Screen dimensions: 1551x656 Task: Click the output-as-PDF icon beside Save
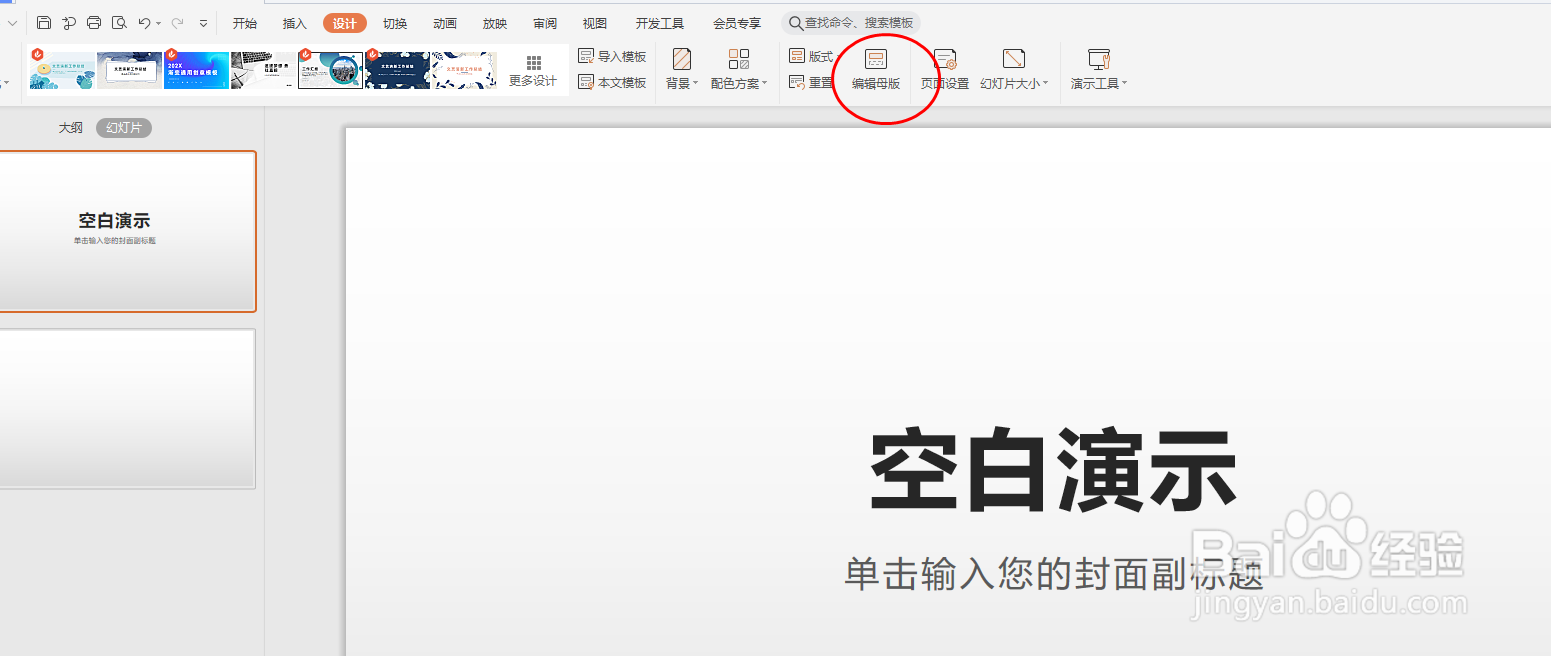click(69, 23)
